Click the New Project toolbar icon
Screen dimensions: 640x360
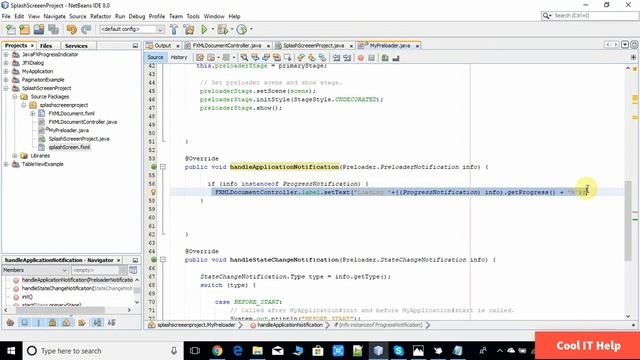(x=24, y=29)
